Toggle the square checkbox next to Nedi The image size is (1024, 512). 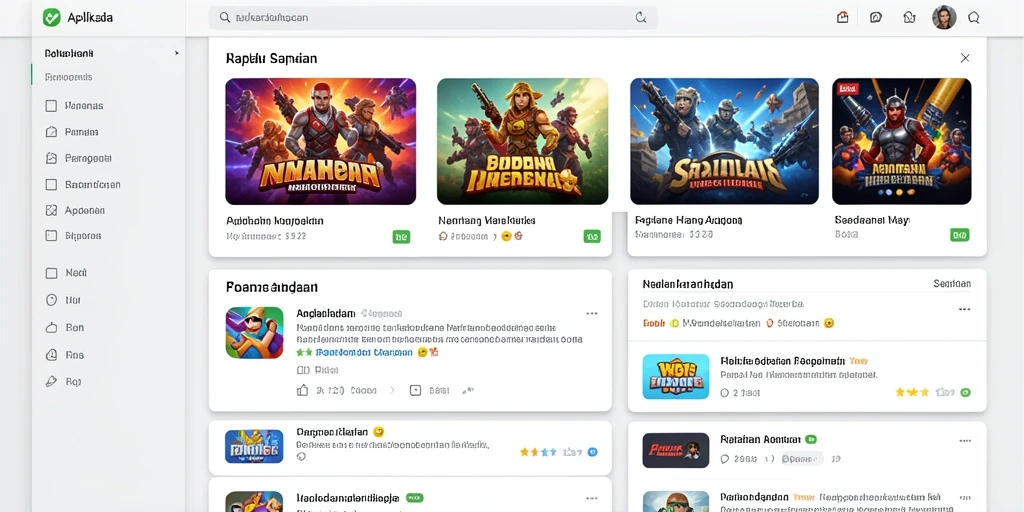51,274
